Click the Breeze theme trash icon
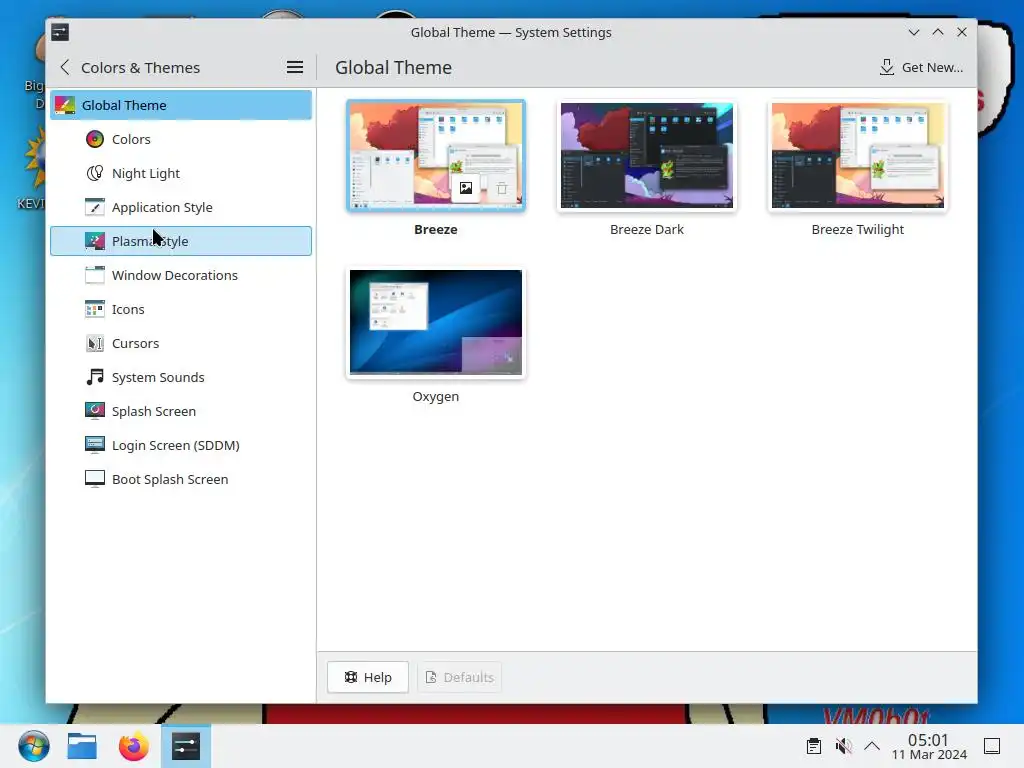 (502, 188)
